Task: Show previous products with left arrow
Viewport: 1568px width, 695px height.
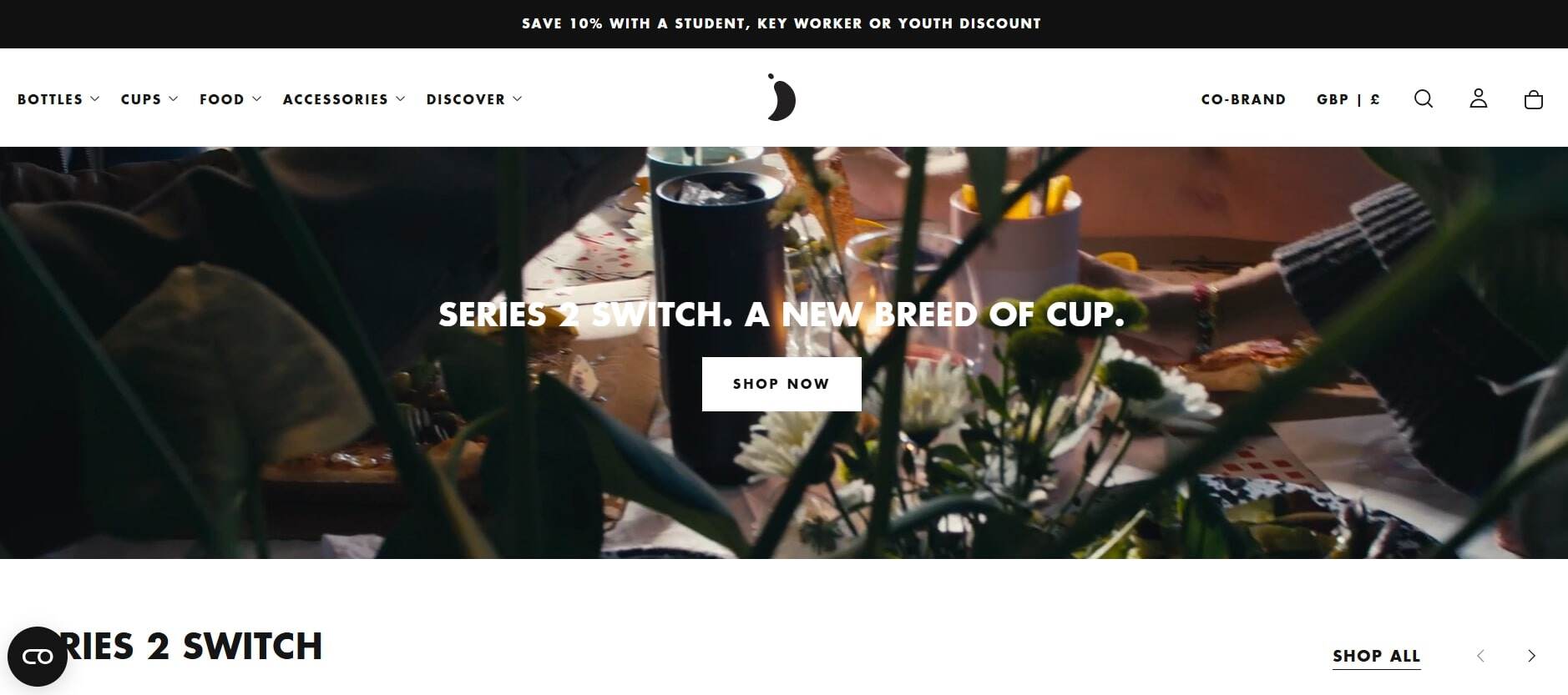Action: (1480, 656)
